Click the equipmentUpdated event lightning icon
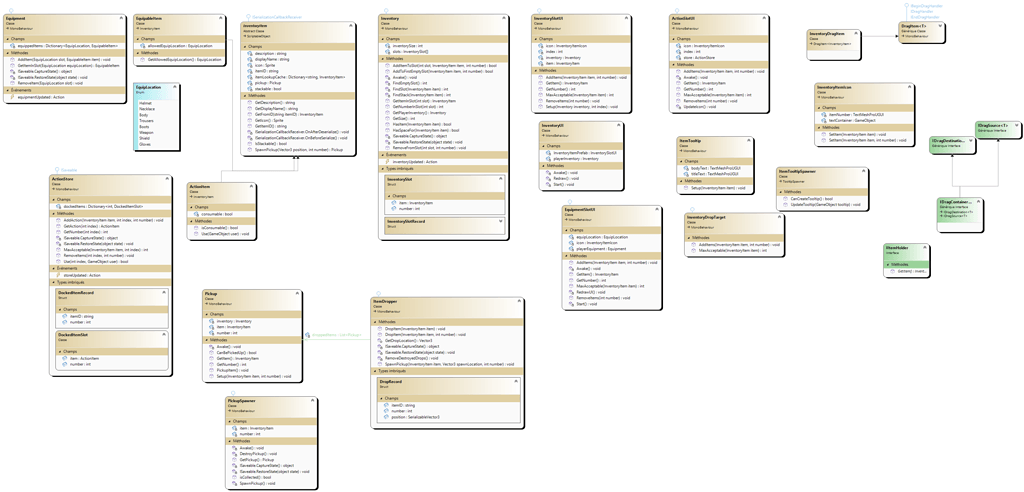 pyautogui.click(x=14, y=97)
